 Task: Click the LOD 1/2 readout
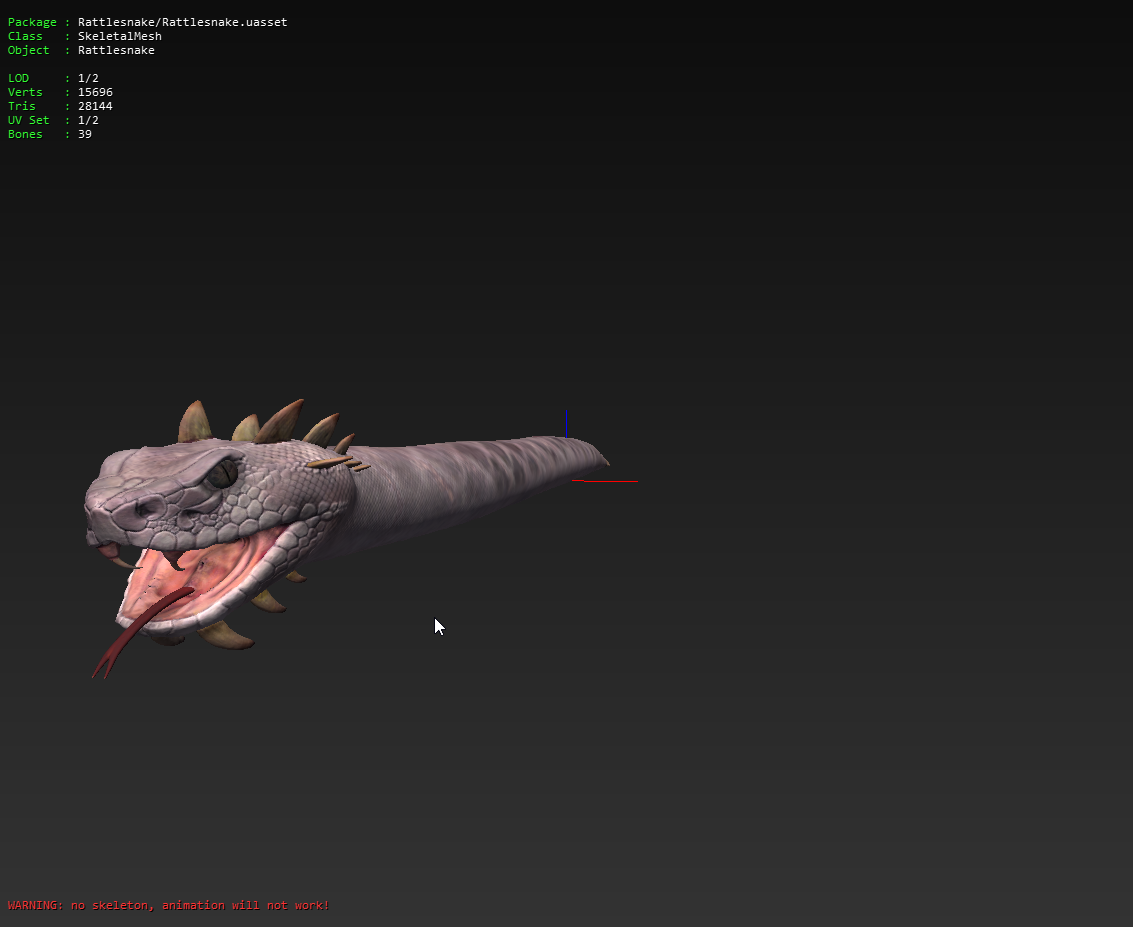(88, 78)
